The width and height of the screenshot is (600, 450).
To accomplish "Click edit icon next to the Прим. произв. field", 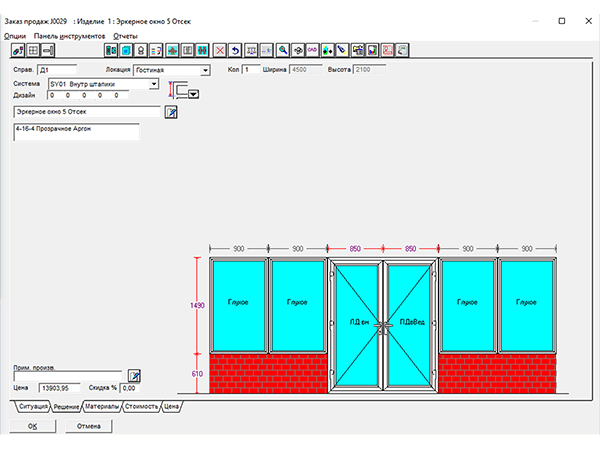I will [135, 375].
